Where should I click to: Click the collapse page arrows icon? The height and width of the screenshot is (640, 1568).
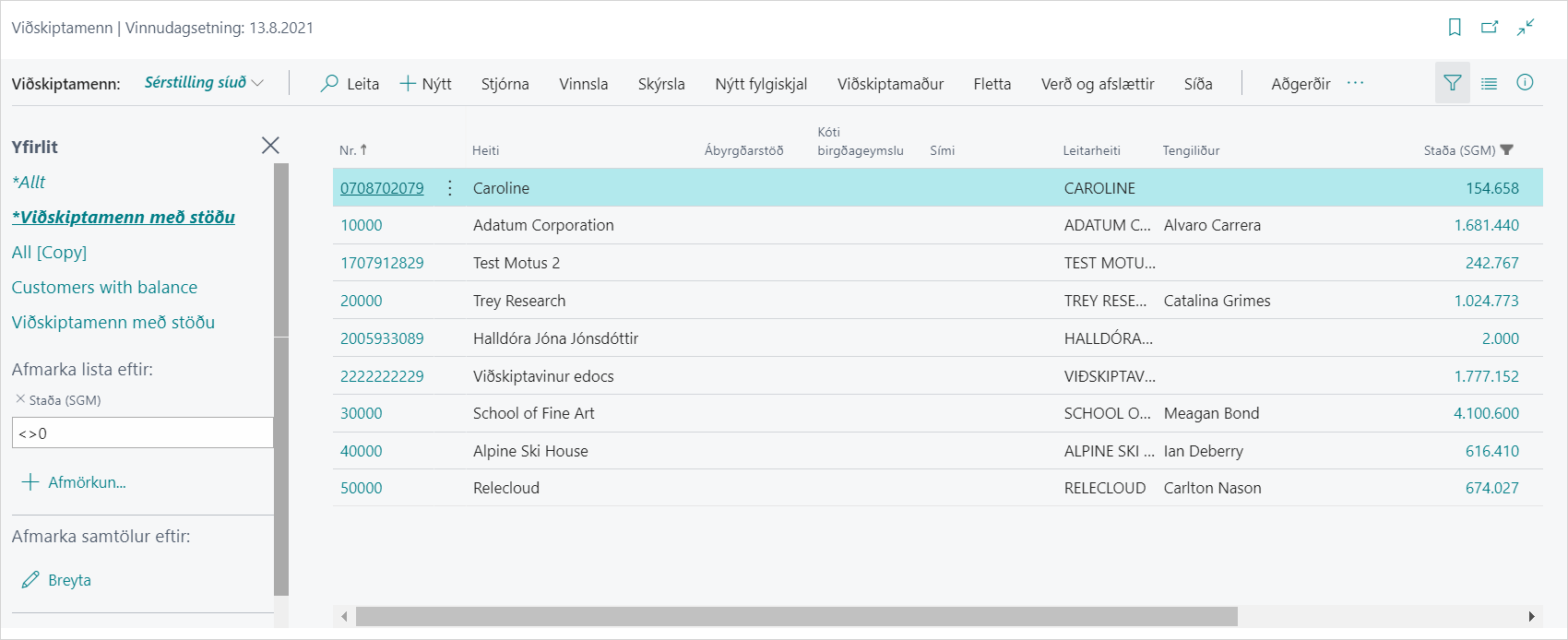(1526, 28)
